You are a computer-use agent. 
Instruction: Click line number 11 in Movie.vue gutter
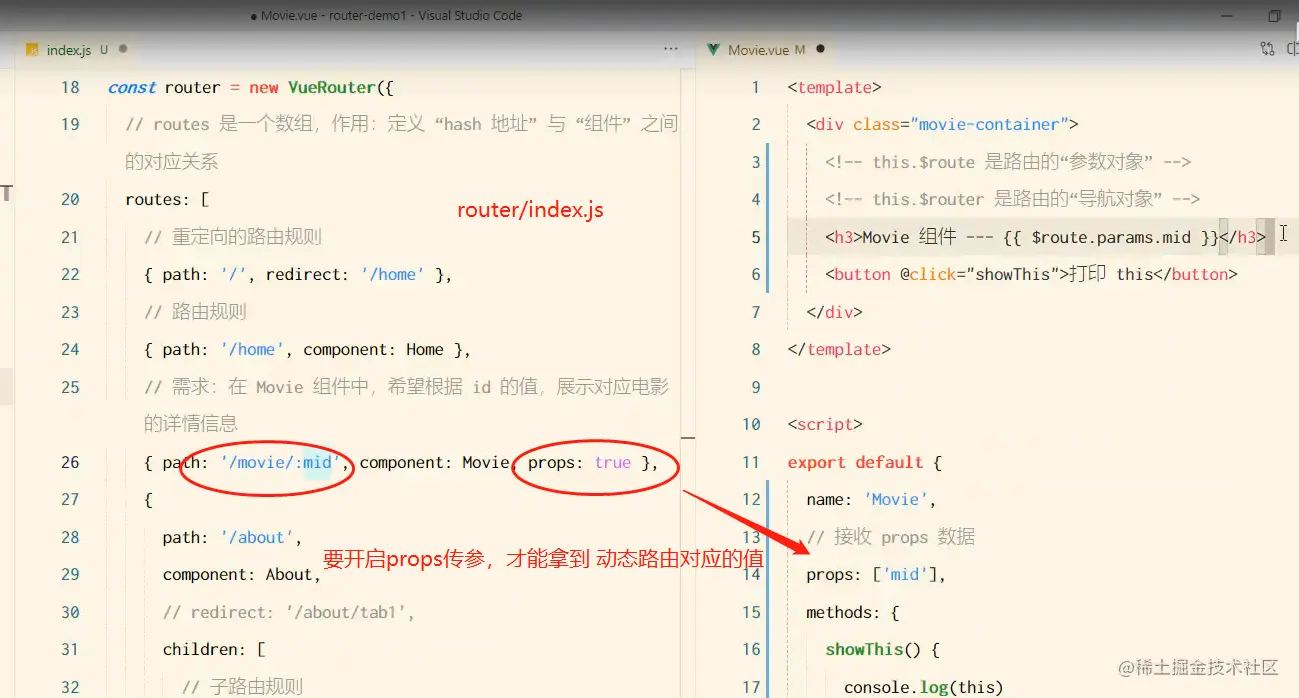tap(751, 462)
